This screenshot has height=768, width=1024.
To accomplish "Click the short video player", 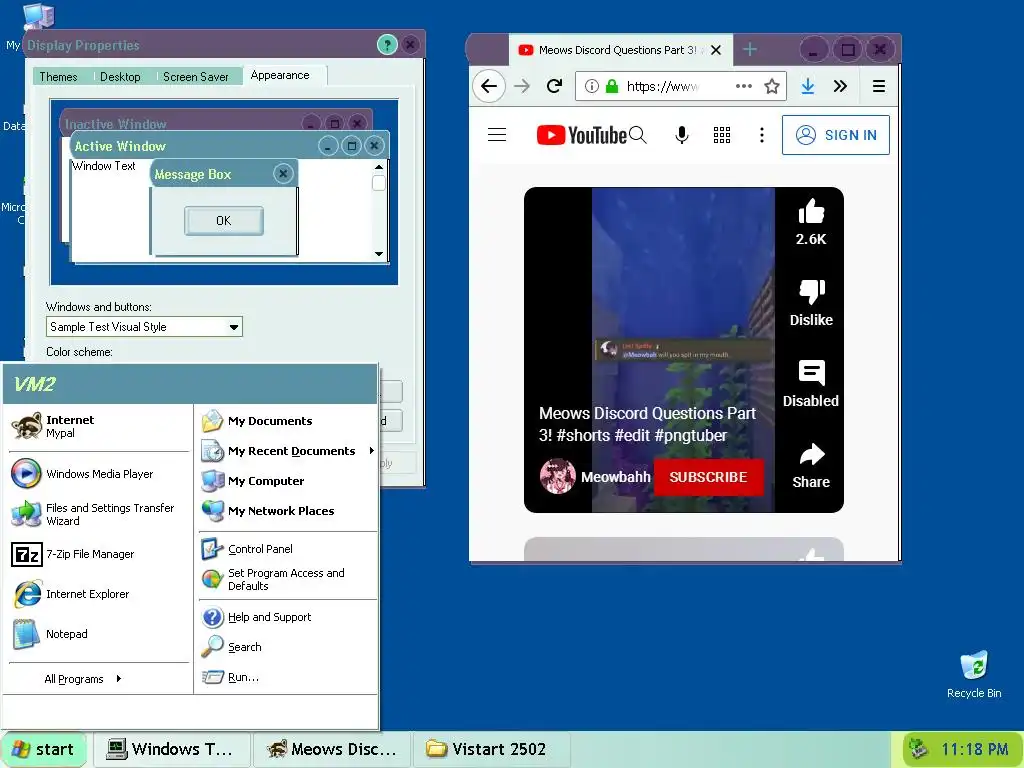I will pyautogui.click(x=683, y=349).
